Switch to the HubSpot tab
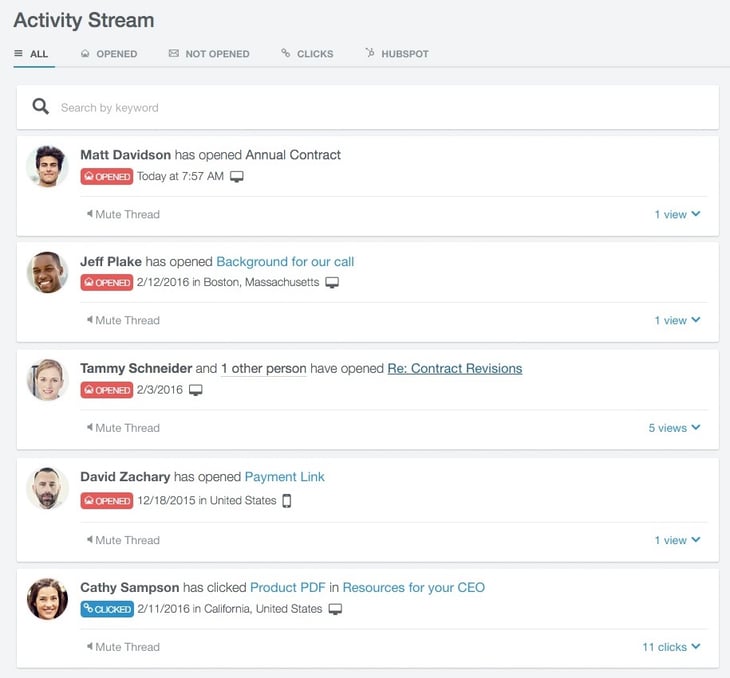The width and height of the screenshot is (730, 678). click(x=397, y=54)
